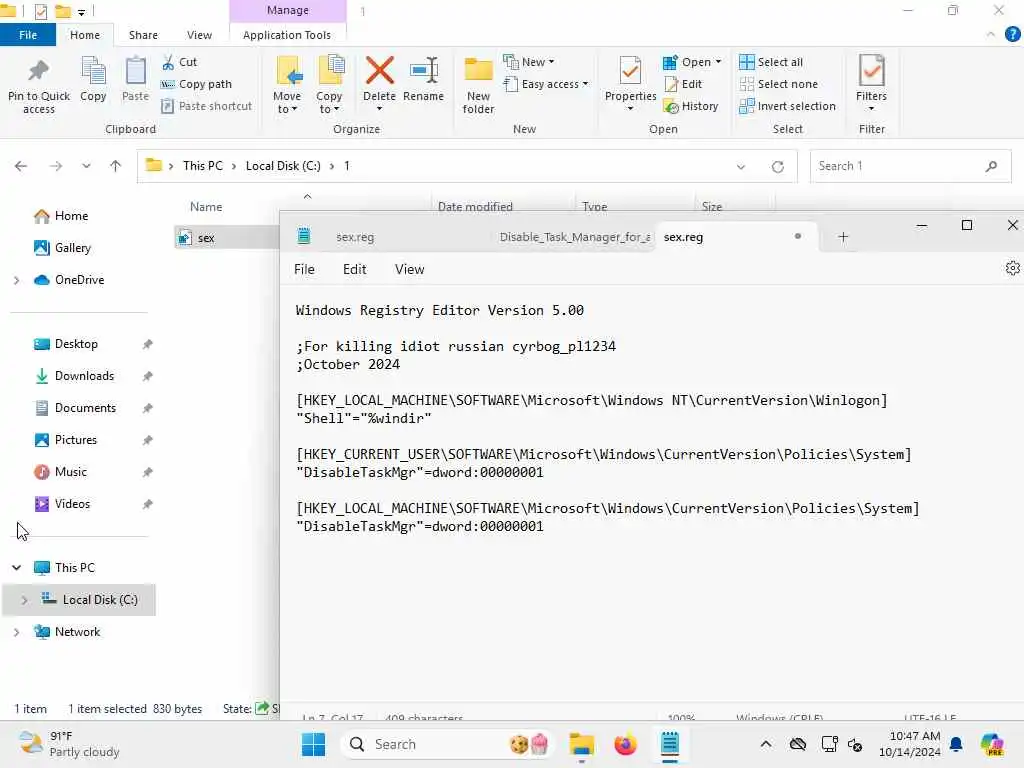Click Select none
Screen dimensions: 1024x768
778,84
